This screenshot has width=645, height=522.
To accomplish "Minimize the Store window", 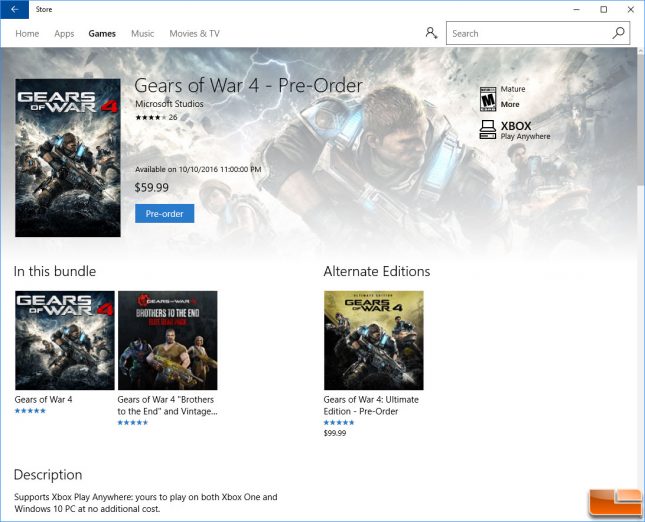I will 576,9.
